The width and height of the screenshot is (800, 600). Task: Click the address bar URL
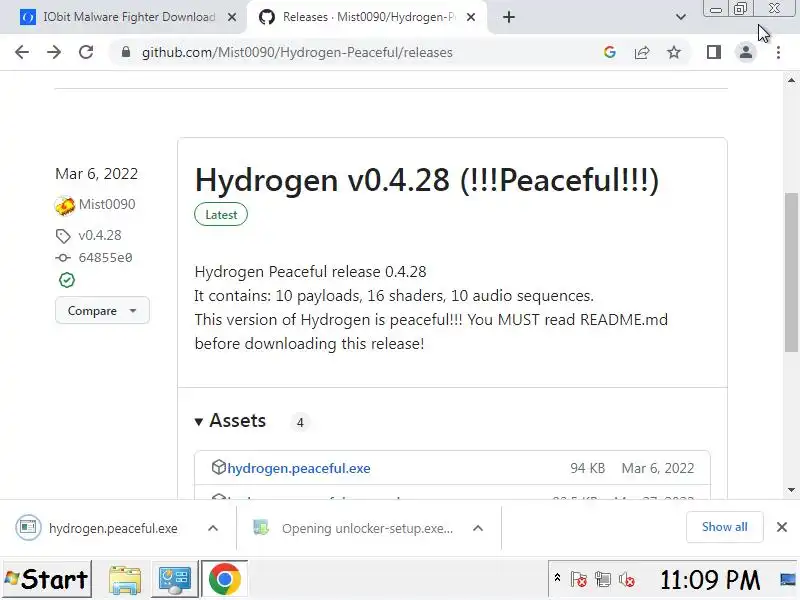tap(297, 53)
